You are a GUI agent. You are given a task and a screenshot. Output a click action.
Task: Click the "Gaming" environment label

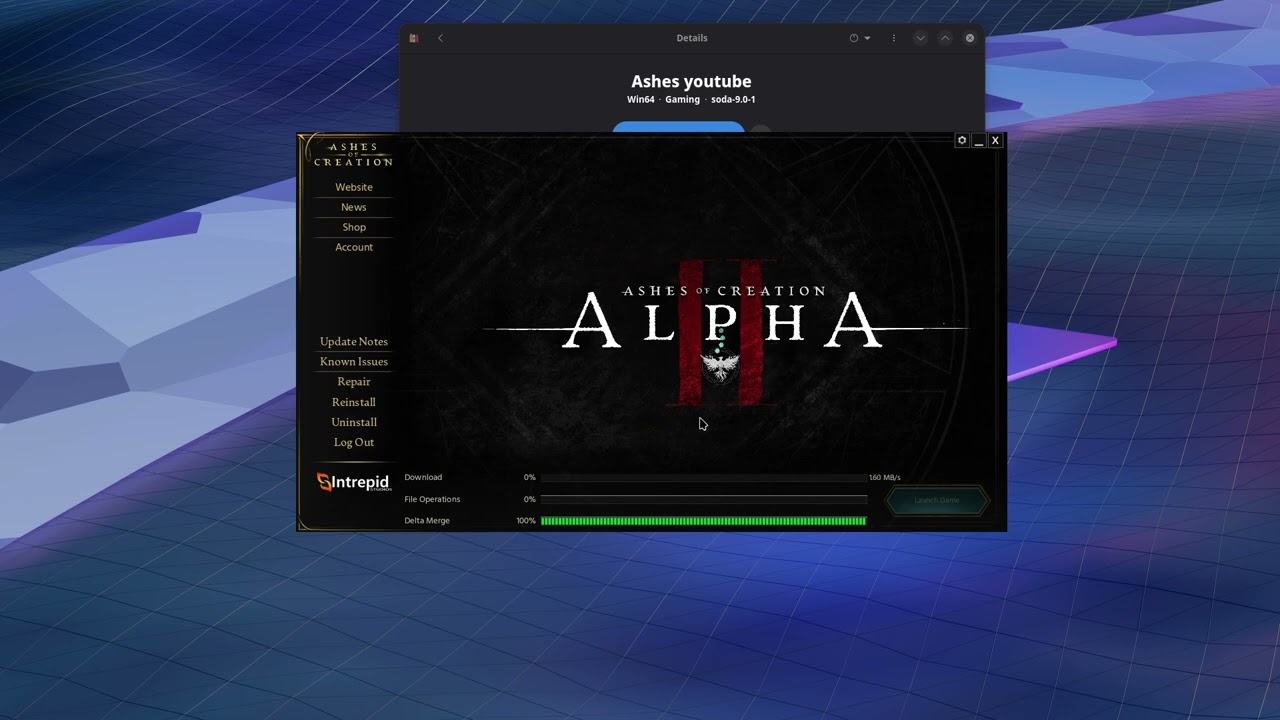click(x=682, y=100)
